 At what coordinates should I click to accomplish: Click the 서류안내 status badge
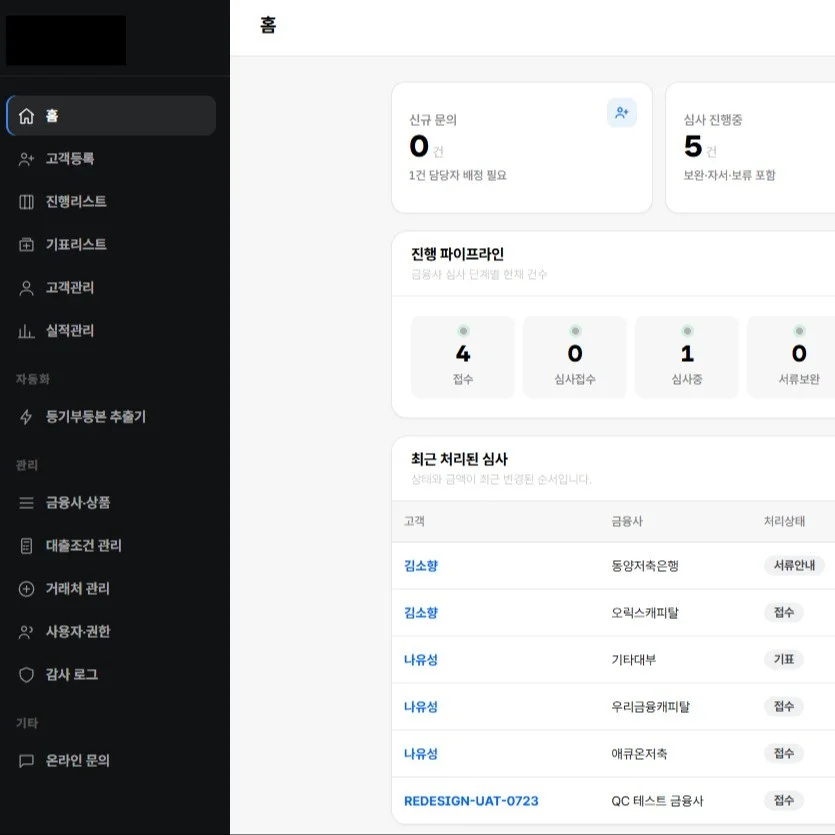pyautogui.click(x=794, y=565)
